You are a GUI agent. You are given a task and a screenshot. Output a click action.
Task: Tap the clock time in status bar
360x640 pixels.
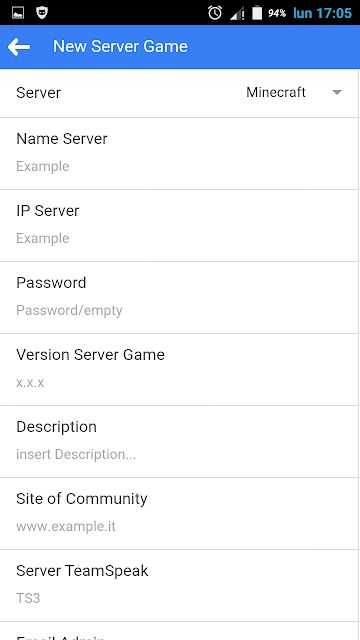pos(322,13)
